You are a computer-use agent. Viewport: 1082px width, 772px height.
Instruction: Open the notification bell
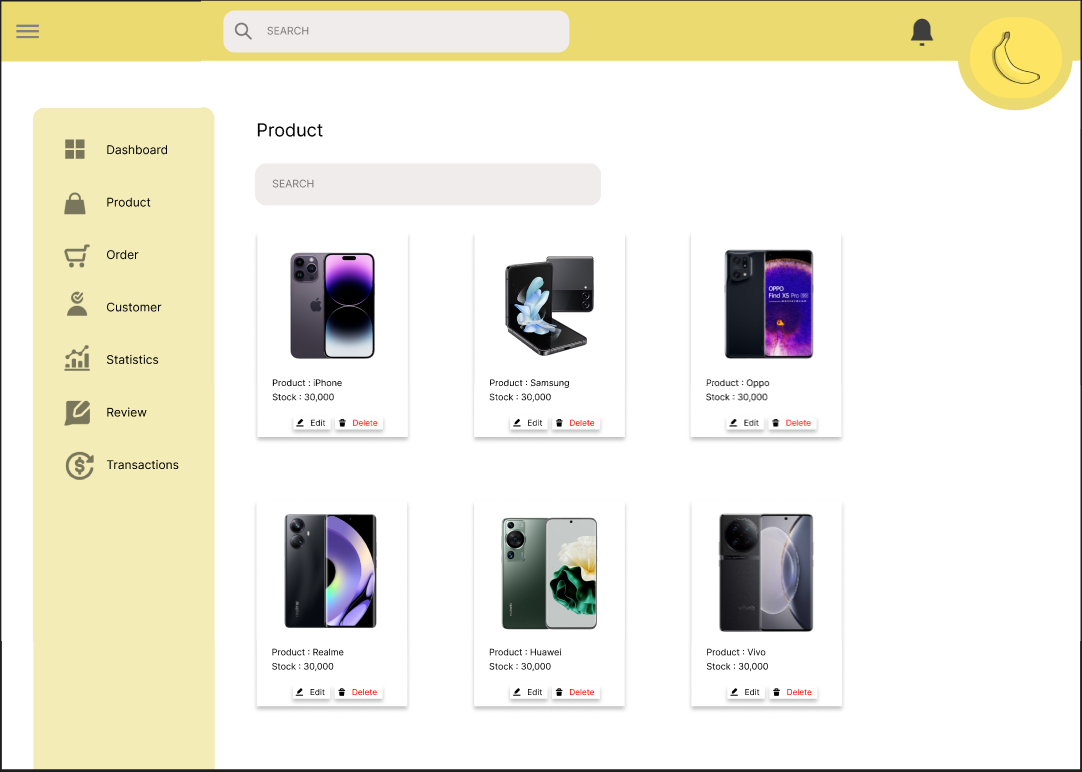(921, 31)
